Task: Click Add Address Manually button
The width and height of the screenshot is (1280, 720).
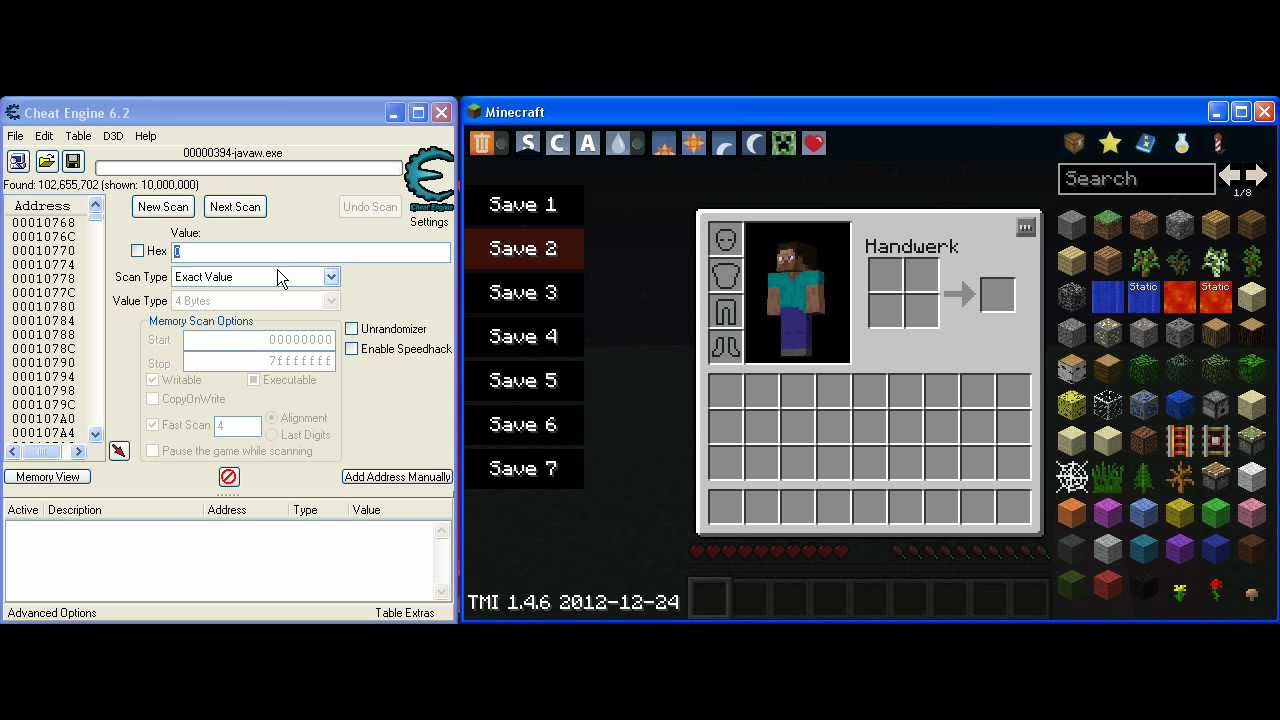Action: tap(397, 477)
